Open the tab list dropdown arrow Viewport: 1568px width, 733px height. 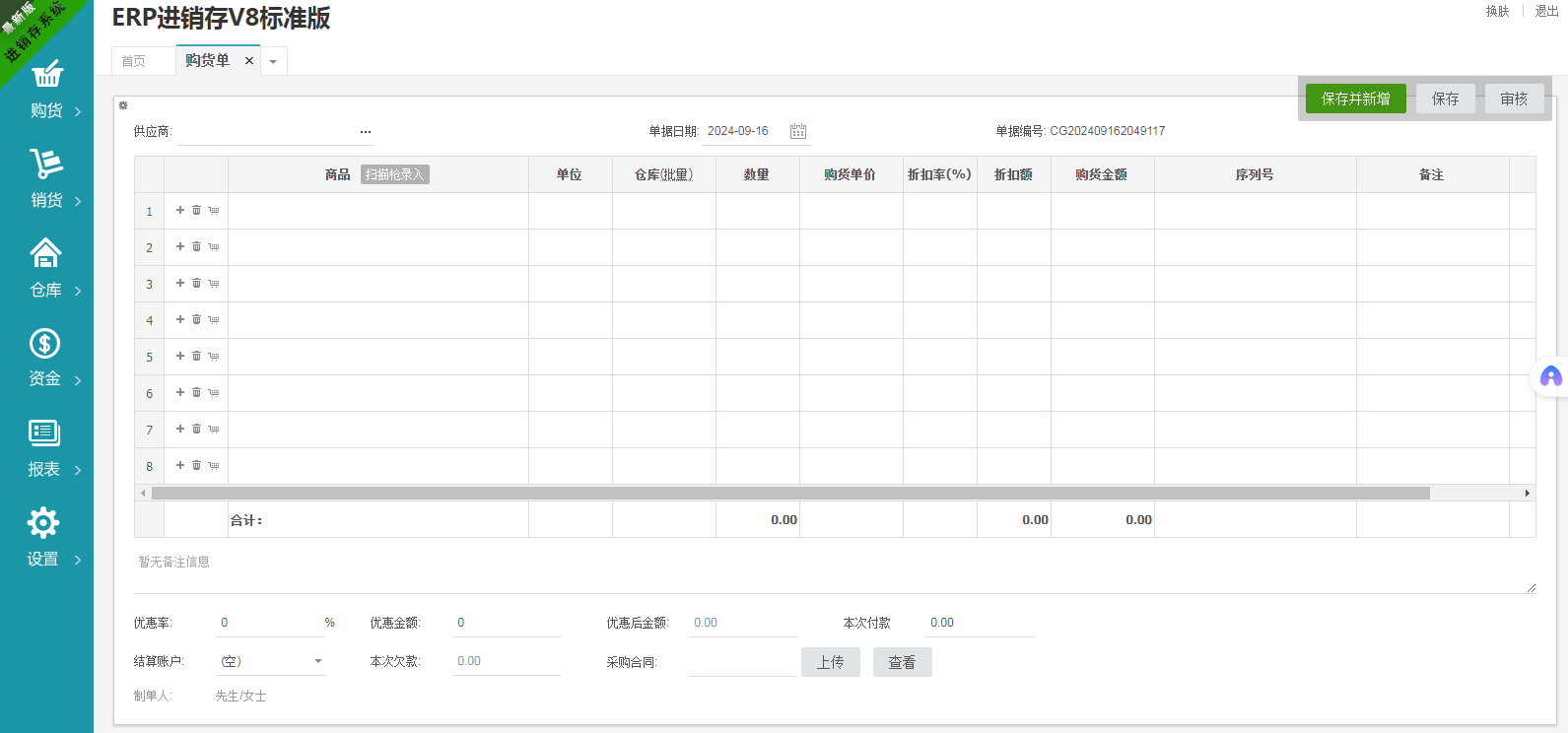pos(273,62)
